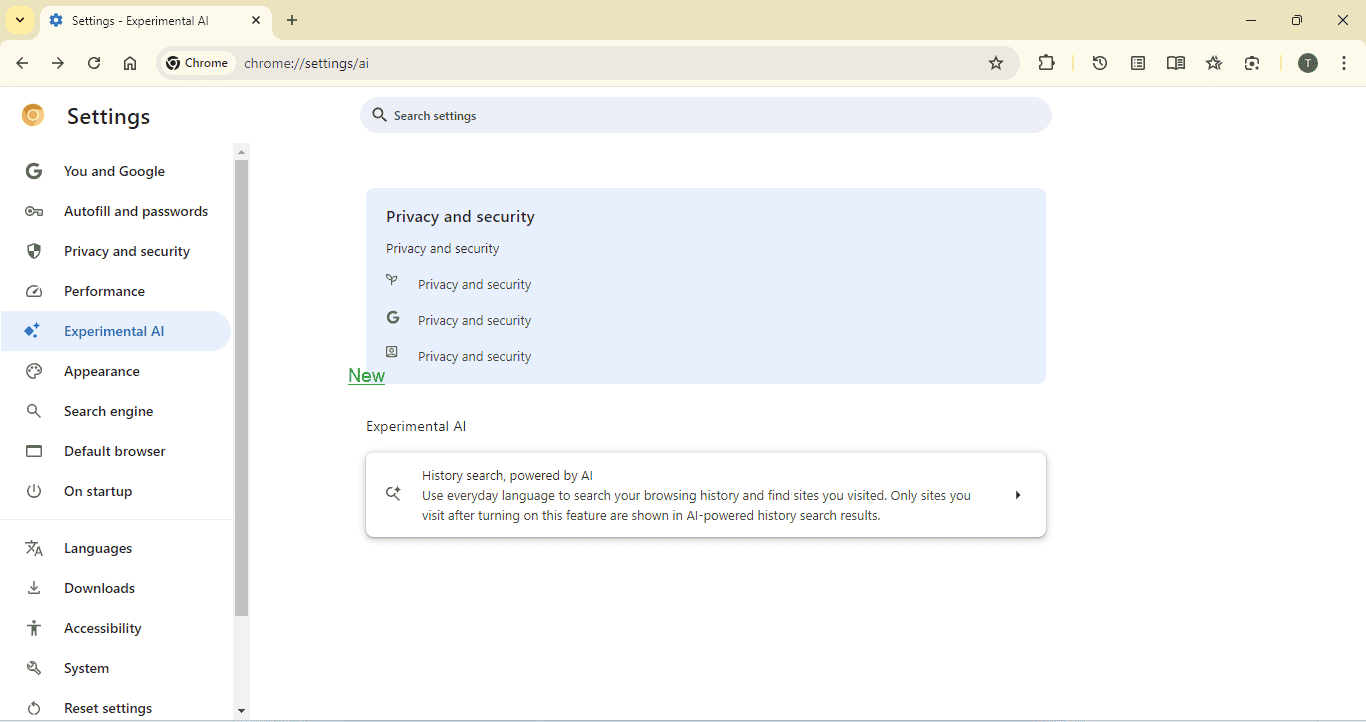This screenshot has width=1366, height=722.
Task: Click the Google G icon Privacy and security row
Action: tap(393, 317)
